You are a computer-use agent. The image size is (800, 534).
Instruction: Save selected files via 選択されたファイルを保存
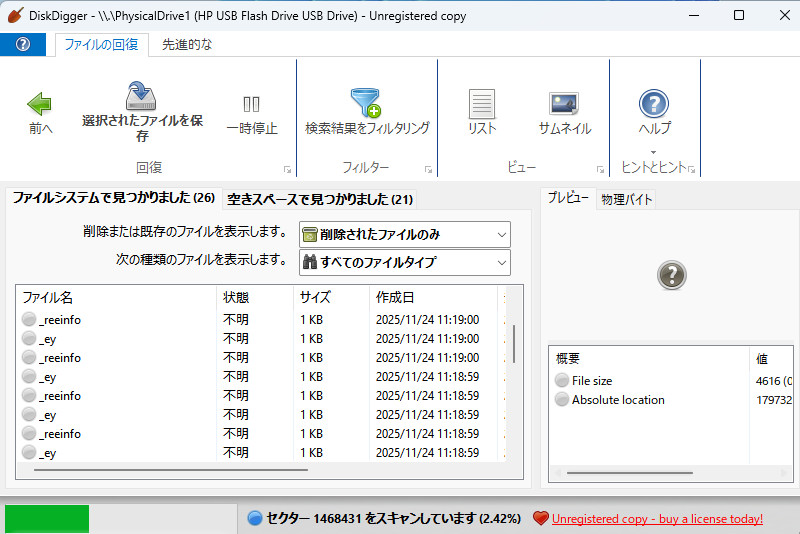point(142,112)
